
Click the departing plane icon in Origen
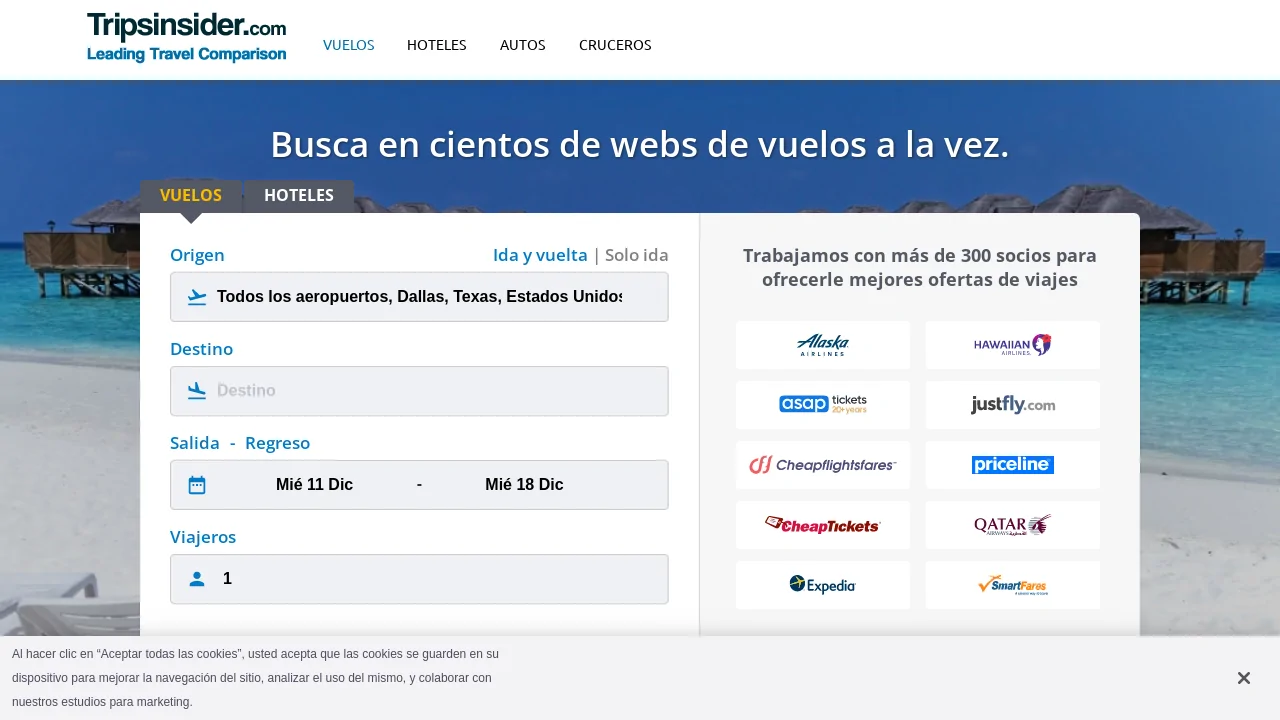(197, 297)
